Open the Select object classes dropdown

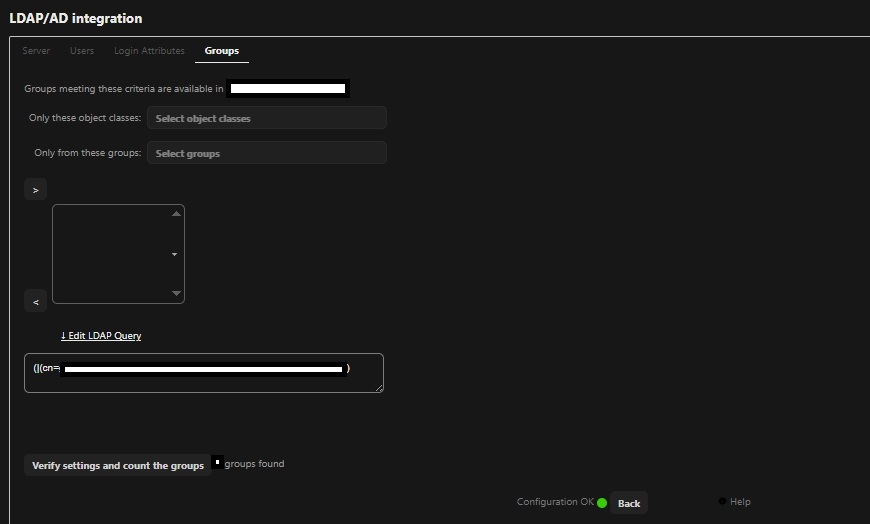point(267,118)
